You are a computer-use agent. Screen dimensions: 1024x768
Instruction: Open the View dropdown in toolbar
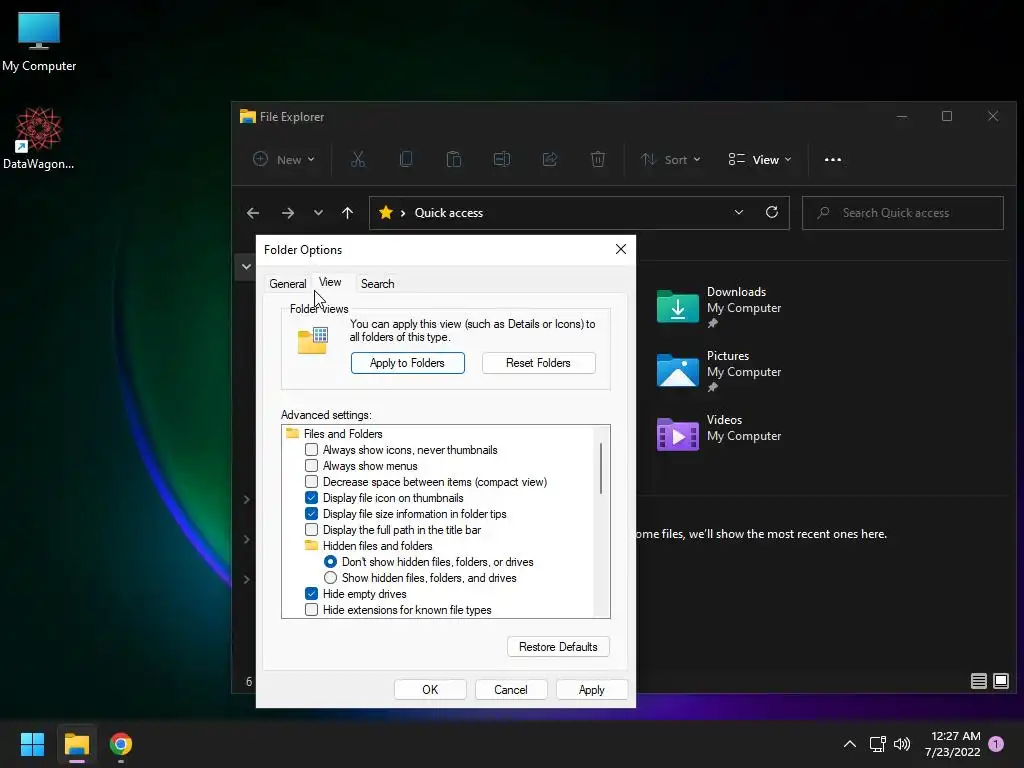click(760, 159)
